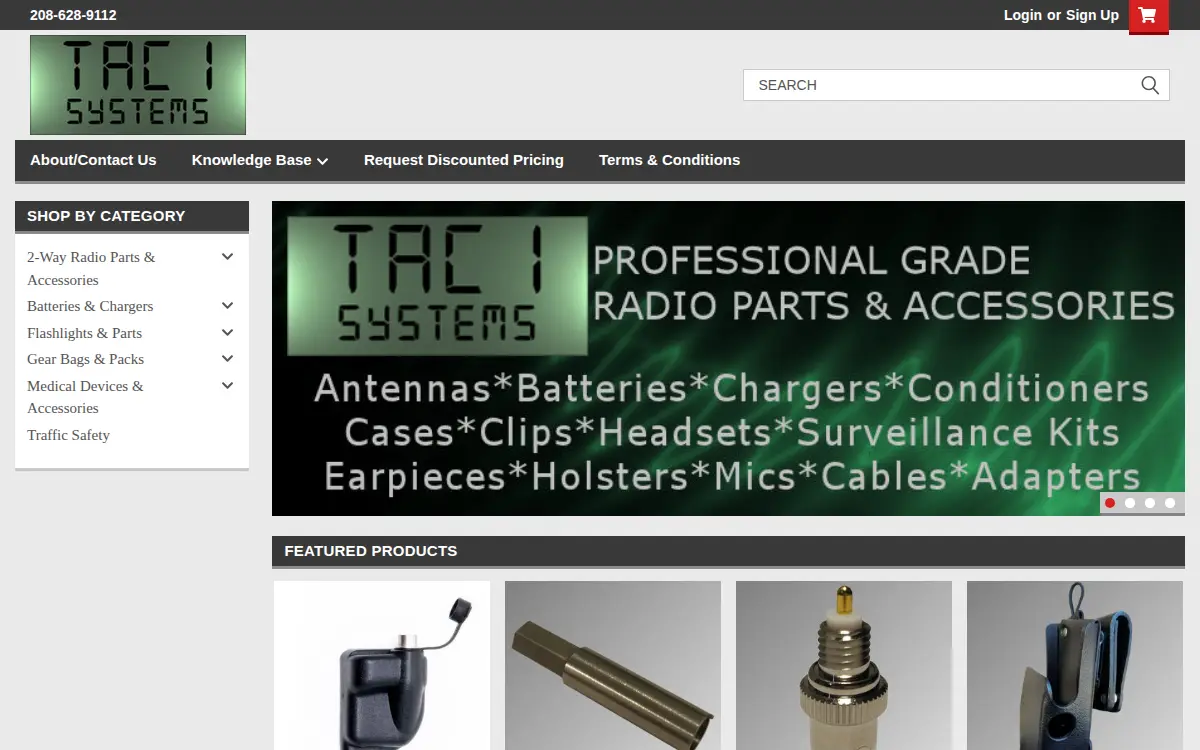Click the Sign Up link
The width and height of the screenshot is (1200, 750).
1092,15
